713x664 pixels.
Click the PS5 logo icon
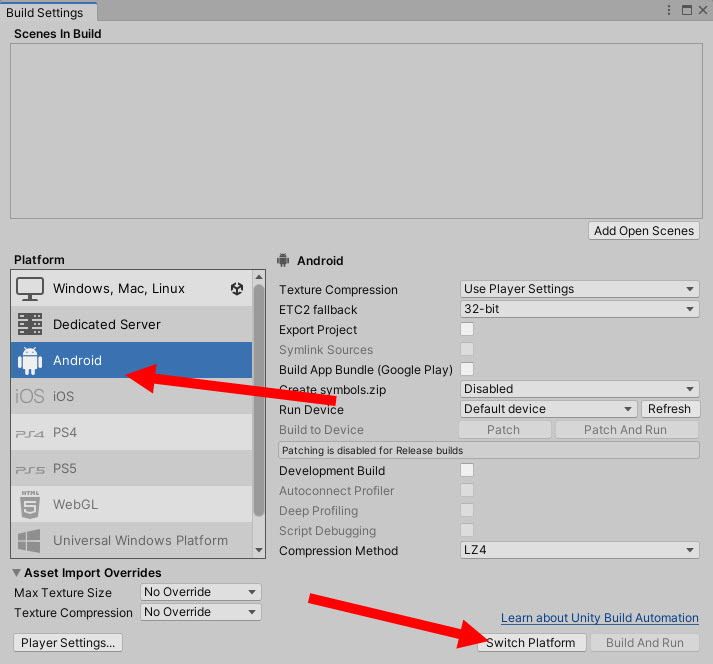coord(30,469)
